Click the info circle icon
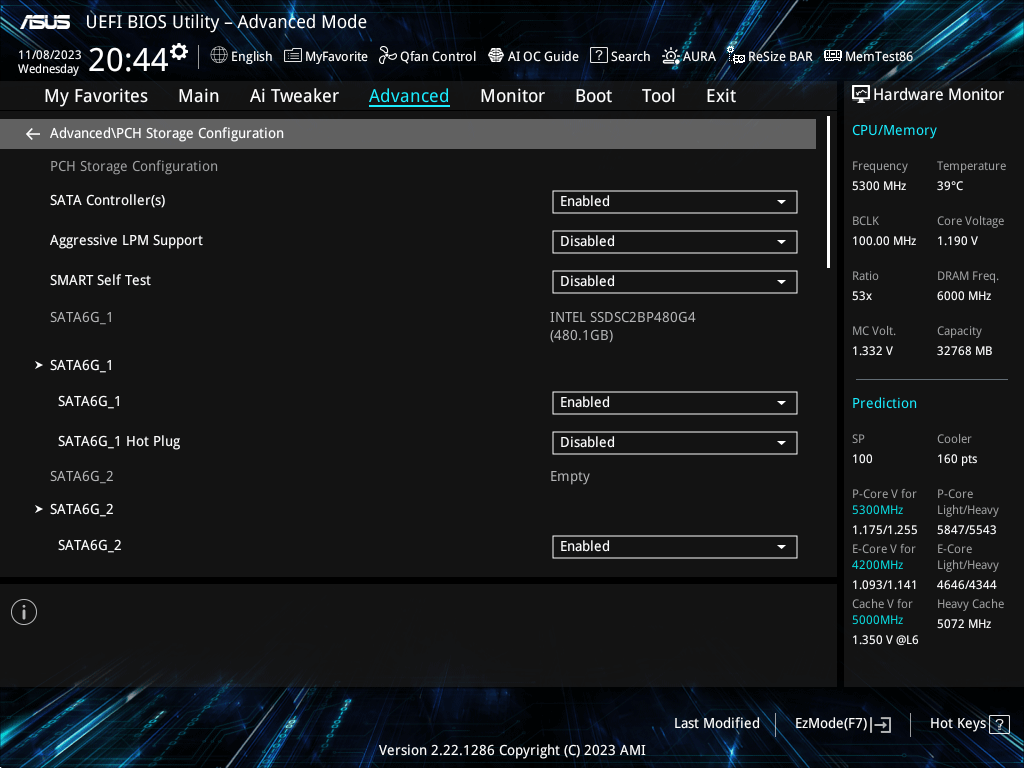Screen dimensions: 1024x768 tap(24, 612)
